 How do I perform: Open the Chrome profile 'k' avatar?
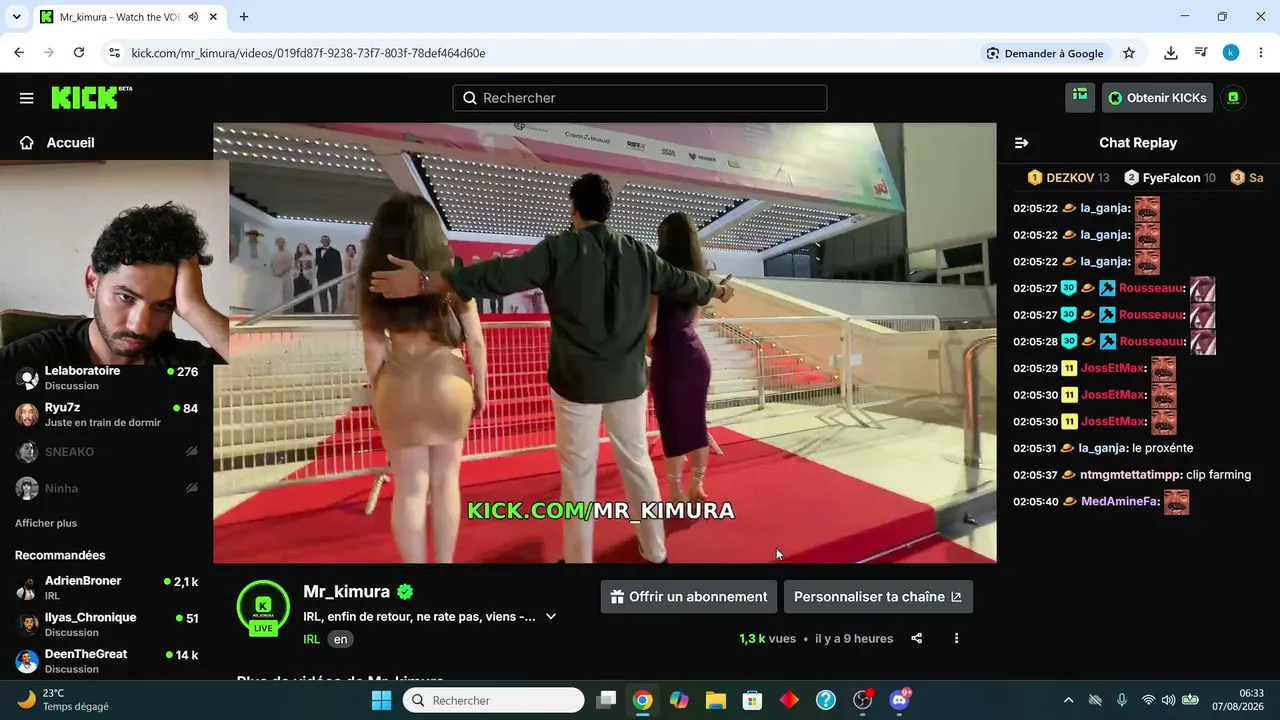(x=1231, y=53)
